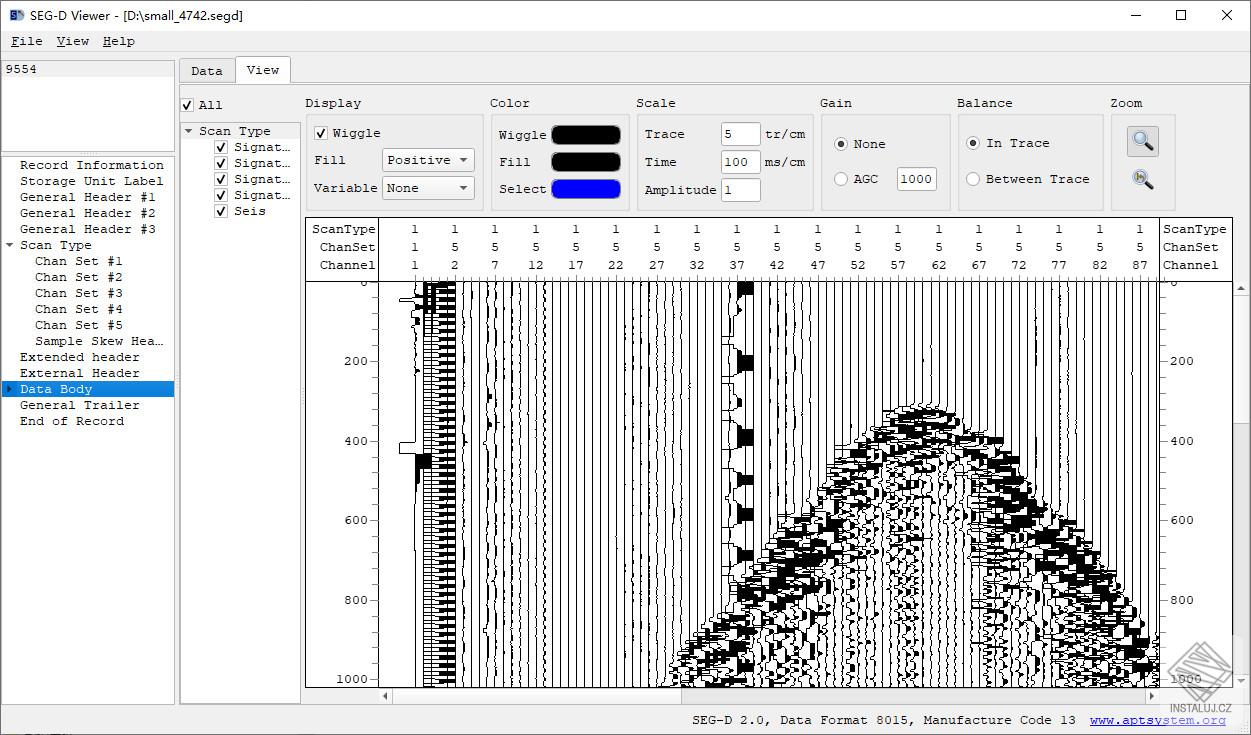Viewport: 1251px width, 735px height.
Task: Switch to the Data tab
Action: click(x=206, y=70)
